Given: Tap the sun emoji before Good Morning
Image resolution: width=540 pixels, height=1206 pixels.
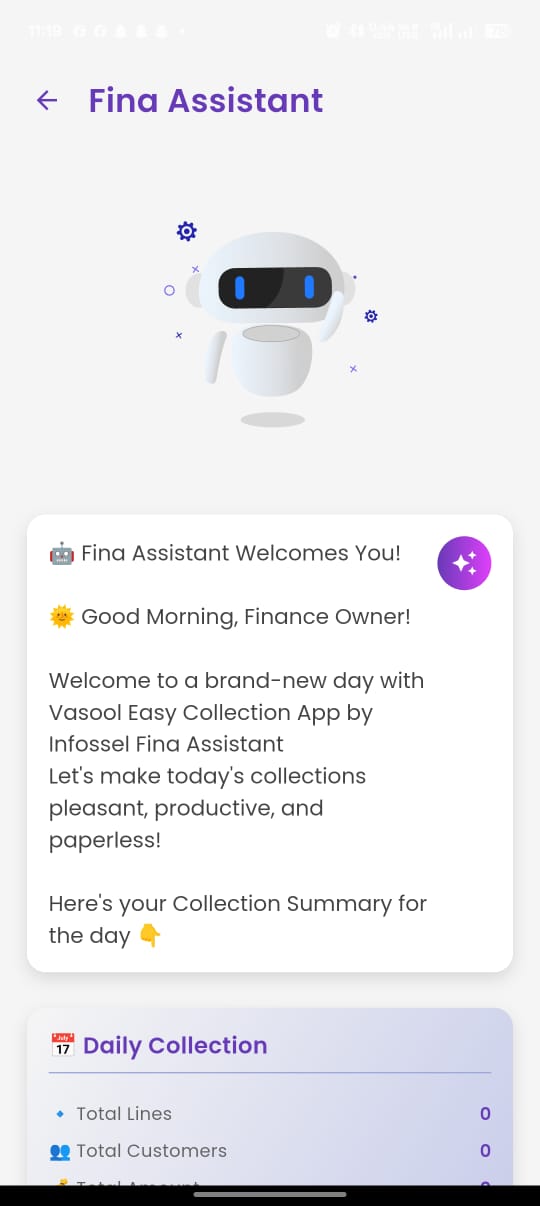Looking at the screenshot, I should coord(61,617).
